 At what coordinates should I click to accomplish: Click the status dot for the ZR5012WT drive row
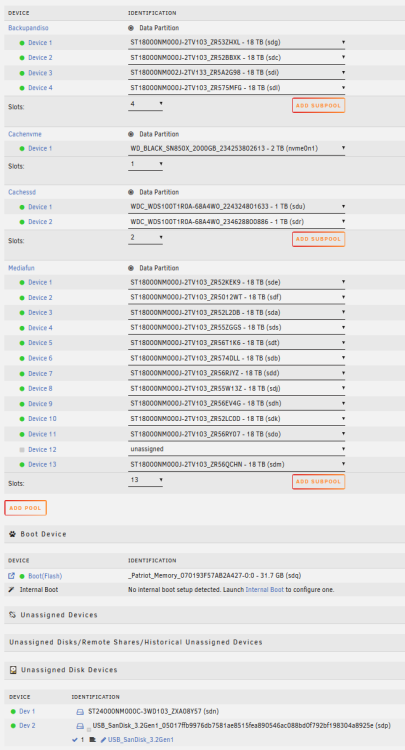click(x=22, y=298)
